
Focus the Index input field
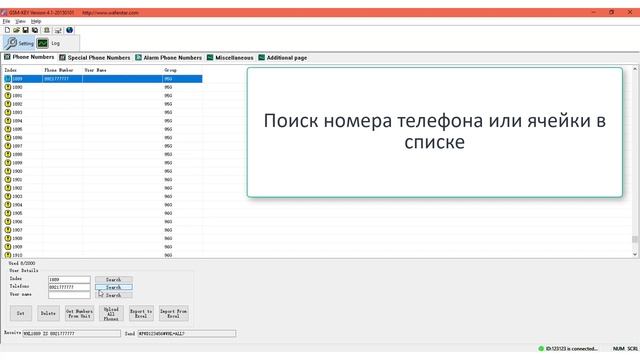[69, 280]
